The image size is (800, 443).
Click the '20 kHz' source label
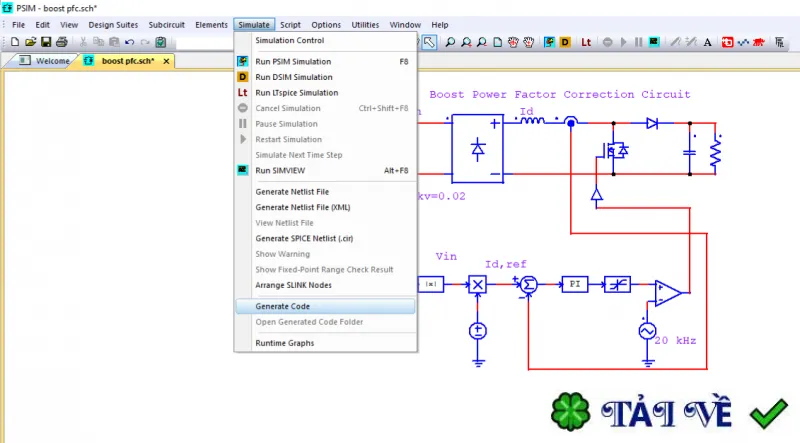(x=676, y=340)
